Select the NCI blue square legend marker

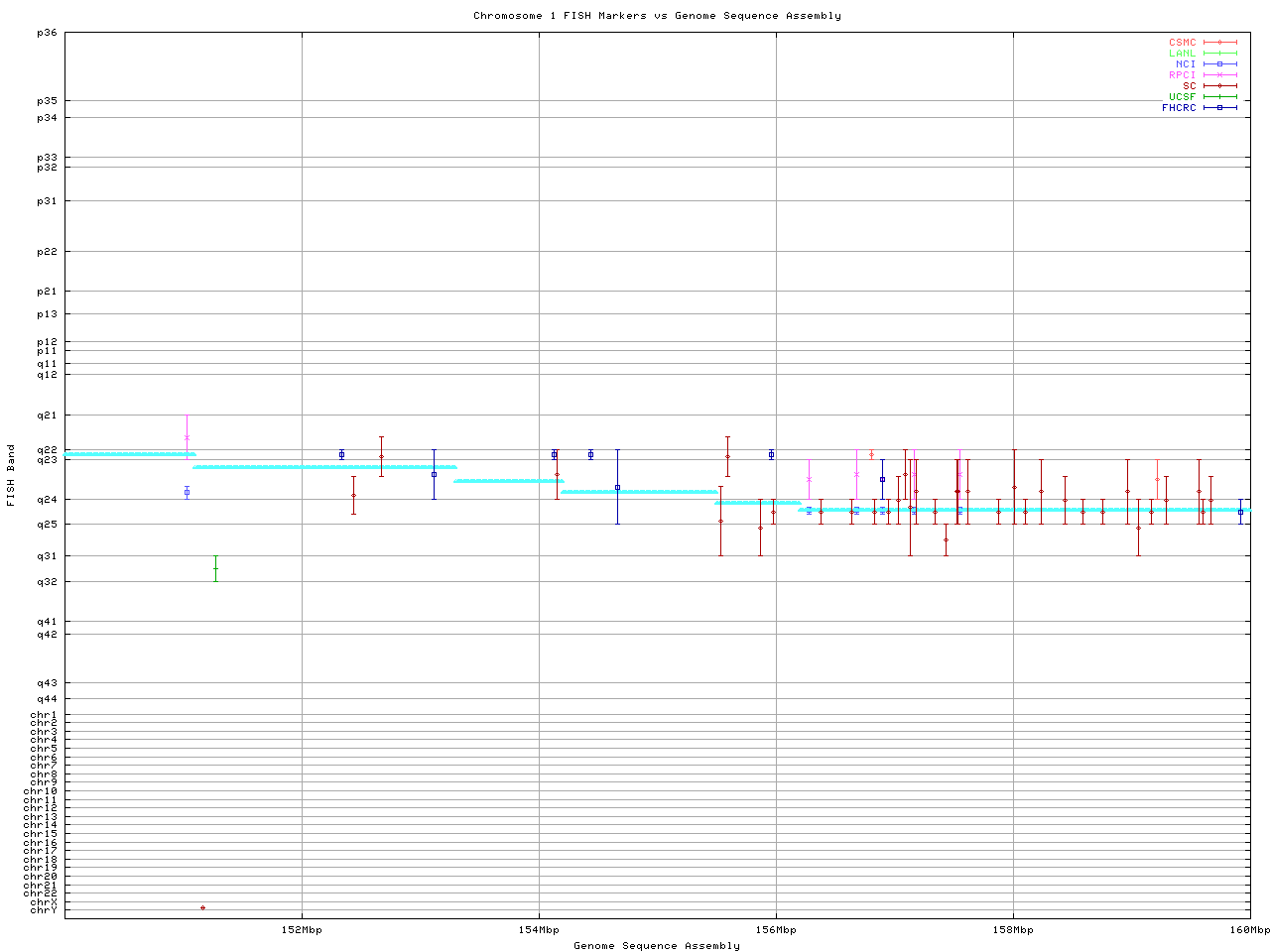(1219, 64)
